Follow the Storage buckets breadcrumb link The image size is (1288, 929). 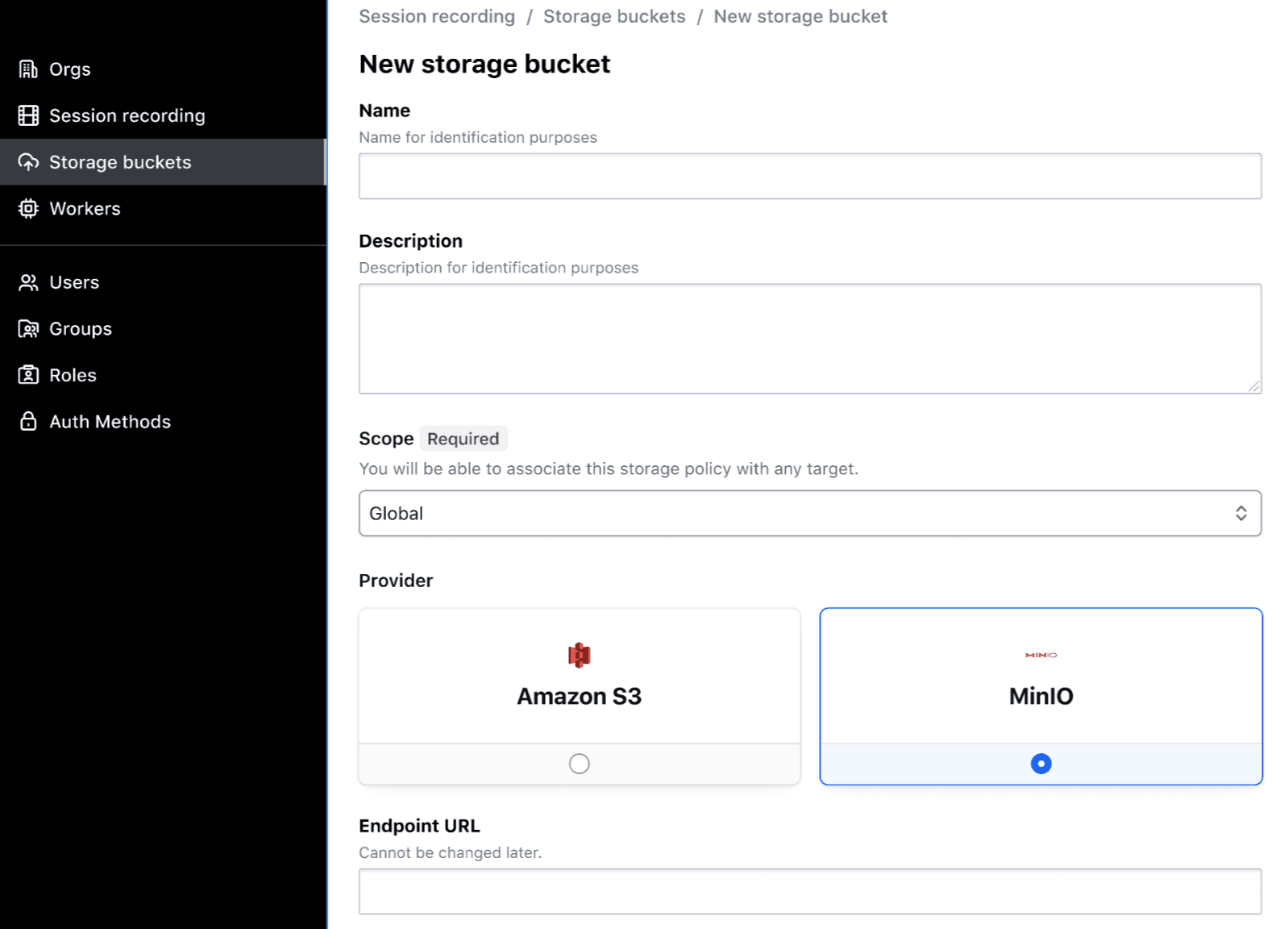pos(613,17)
